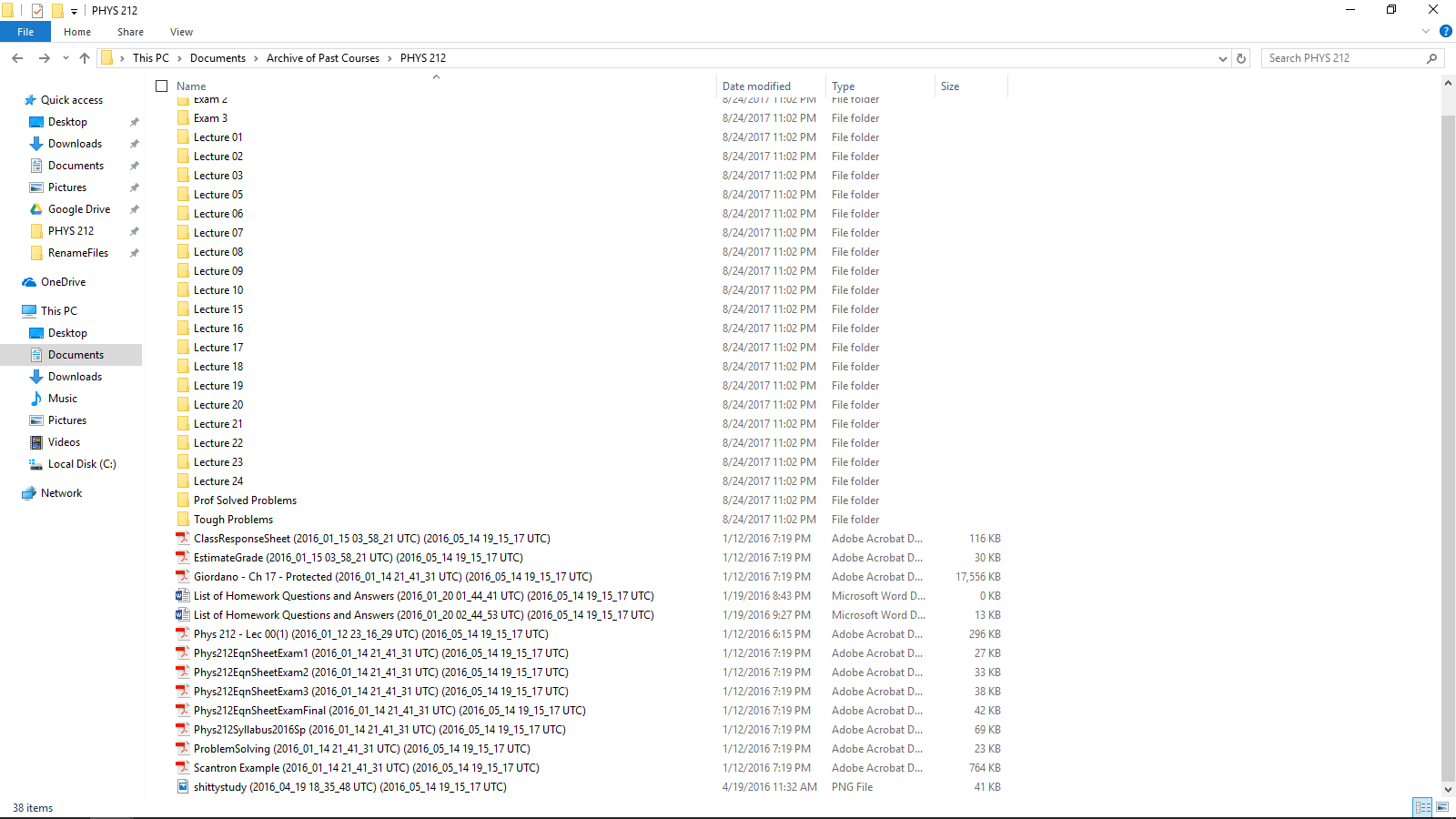Image resolution: width=1456 pixels, height=819 pixels.
Task: Select the 0 KB Homework Questions Word document icon
Action: click(x=183, y=596)
